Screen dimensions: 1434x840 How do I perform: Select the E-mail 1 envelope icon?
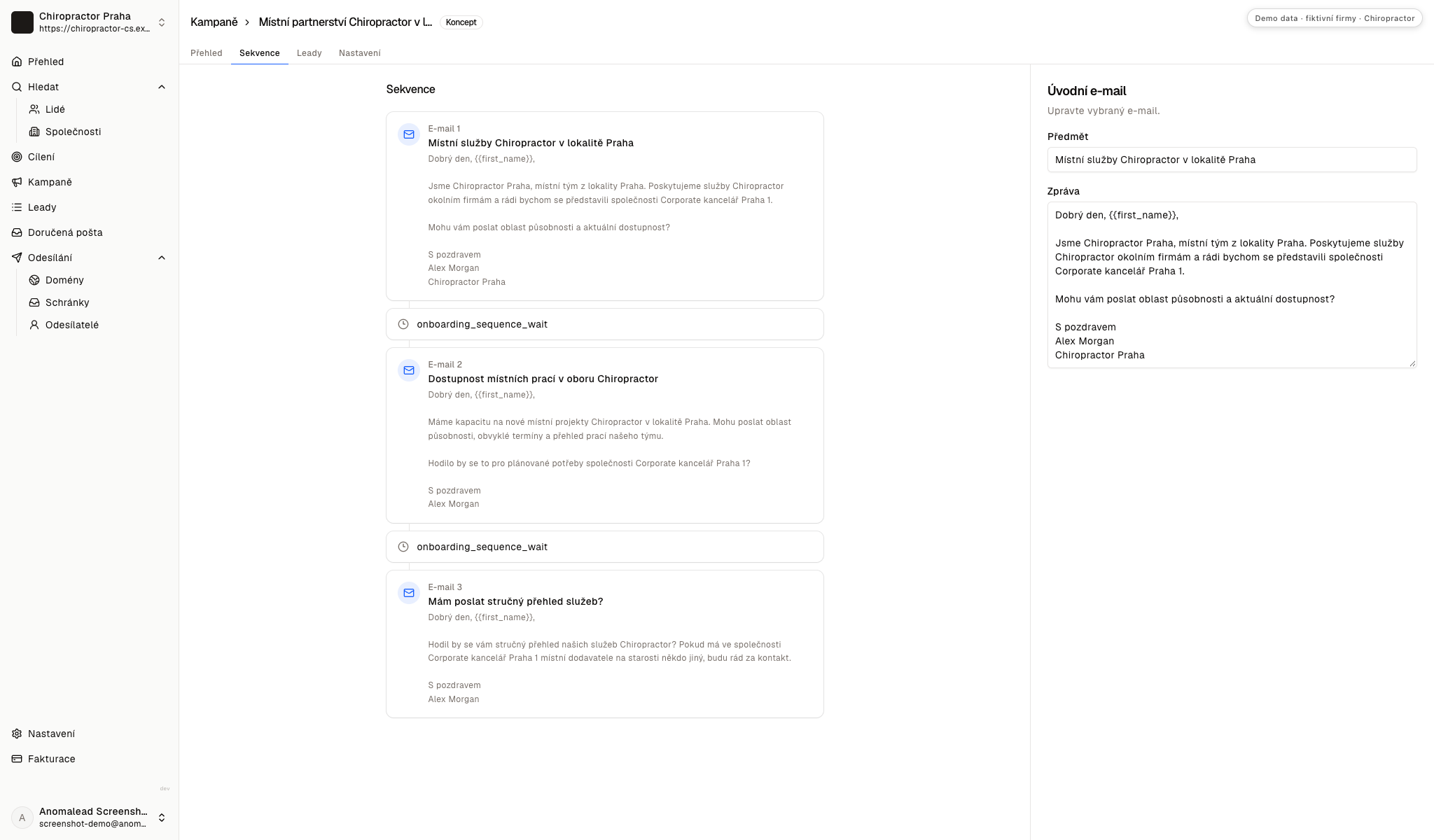click(x=409, y=134)
